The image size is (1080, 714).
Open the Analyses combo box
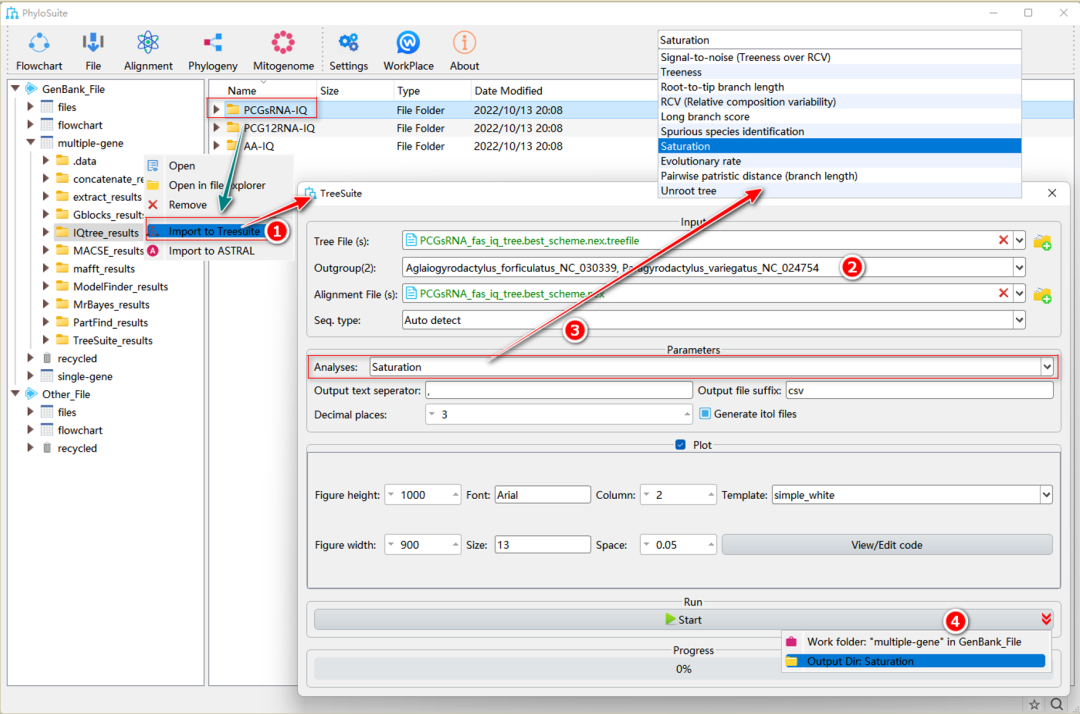712,367
